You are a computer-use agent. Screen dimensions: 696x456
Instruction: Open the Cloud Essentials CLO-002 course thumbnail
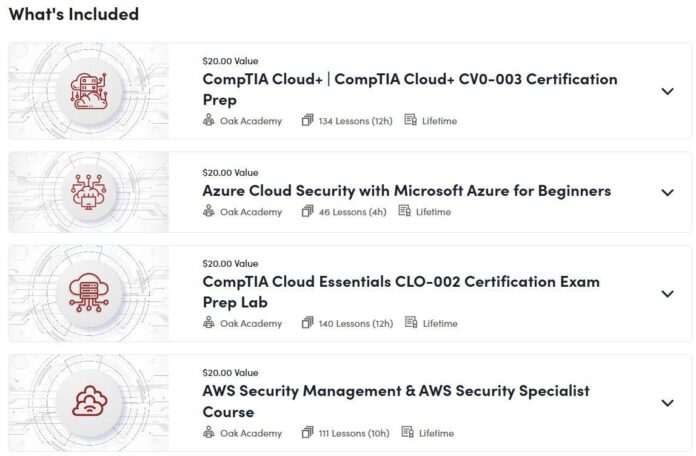(x=89, y=293)
